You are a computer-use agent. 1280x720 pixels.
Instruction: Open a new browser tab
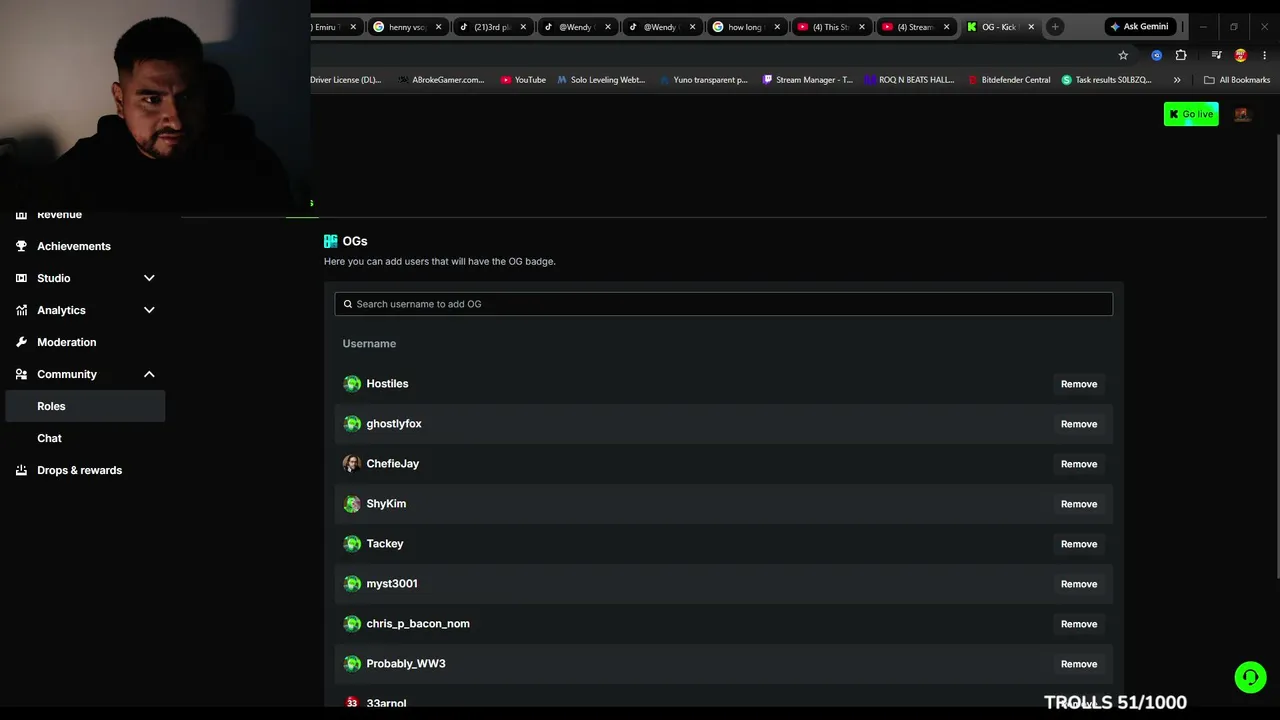click(1055, 27)
